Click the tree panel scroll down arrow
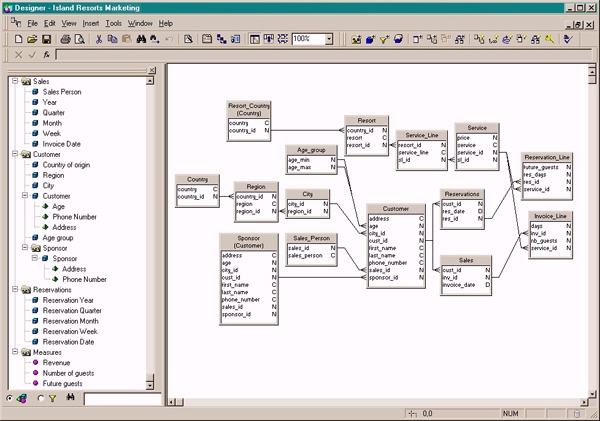The image size is (600, 421). click(151, 385)
